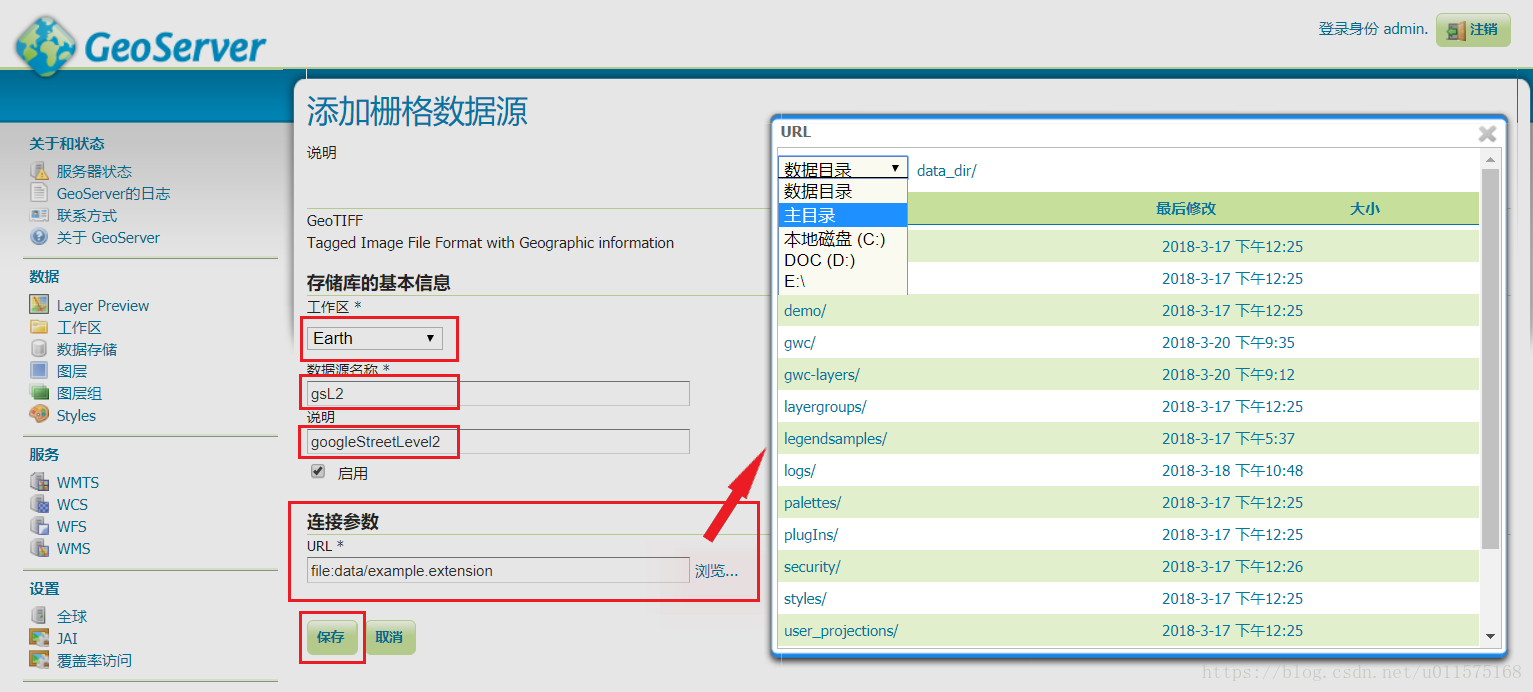Image resolution: width=1533 pixels, height=692 pixels.
Task: Open the logs/ folder
Action: (x=800, y=470)
